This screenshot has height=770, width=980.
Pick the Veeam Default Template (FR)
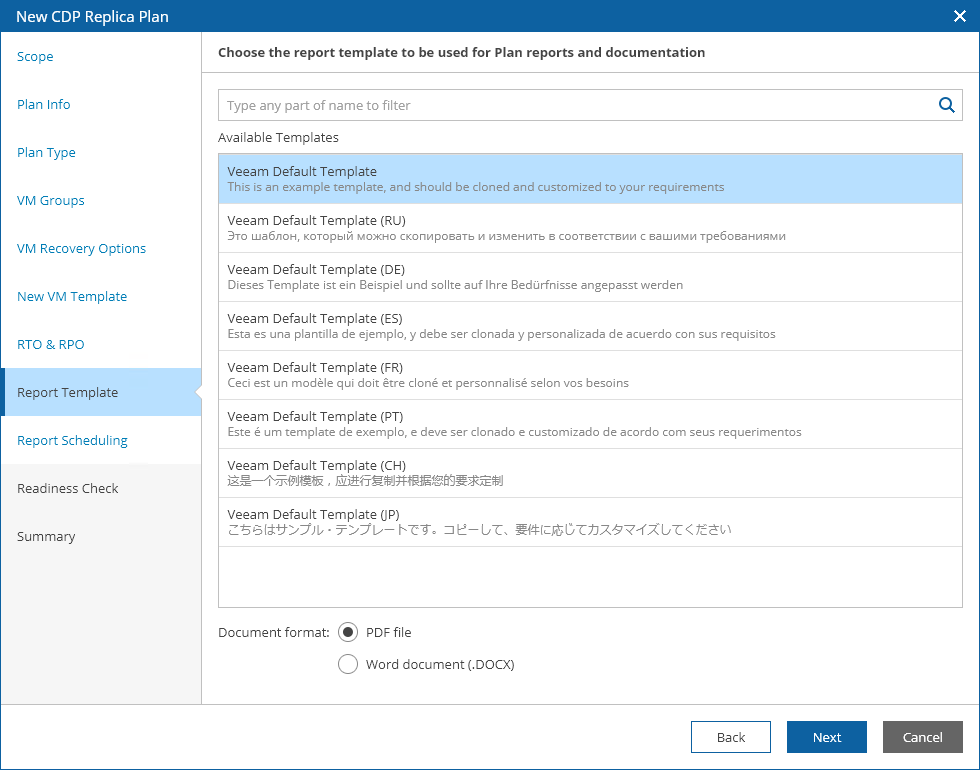click(x=590, y=375)
